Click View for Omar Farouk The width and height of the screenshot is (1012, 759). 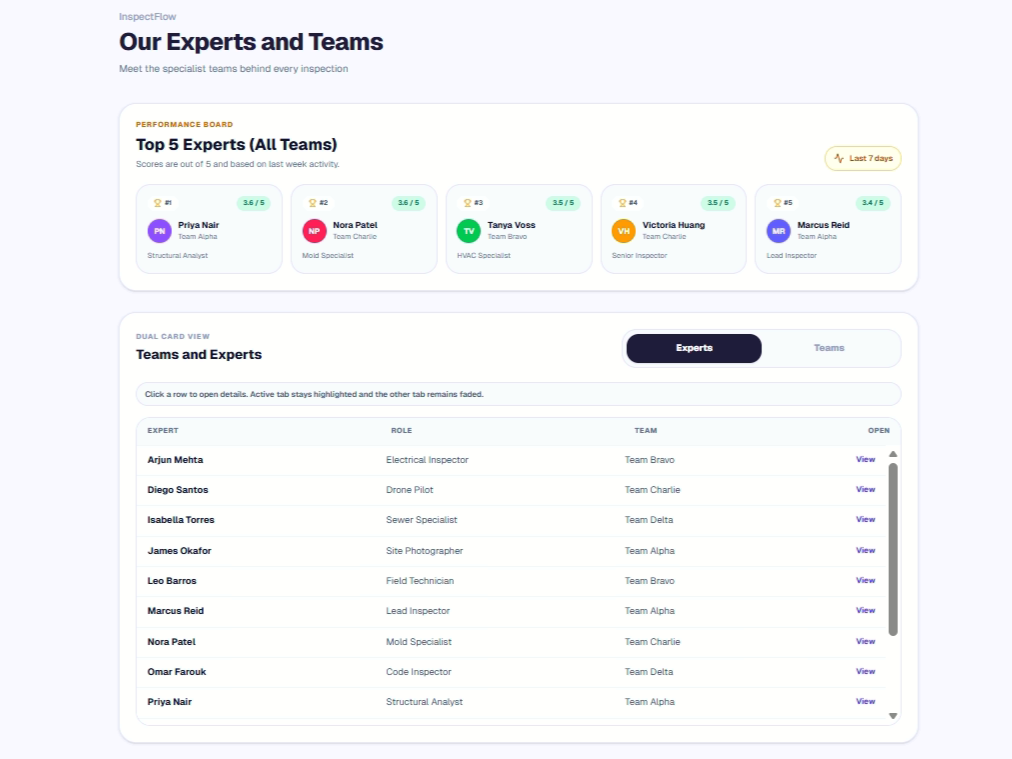[x=865, y=672]
